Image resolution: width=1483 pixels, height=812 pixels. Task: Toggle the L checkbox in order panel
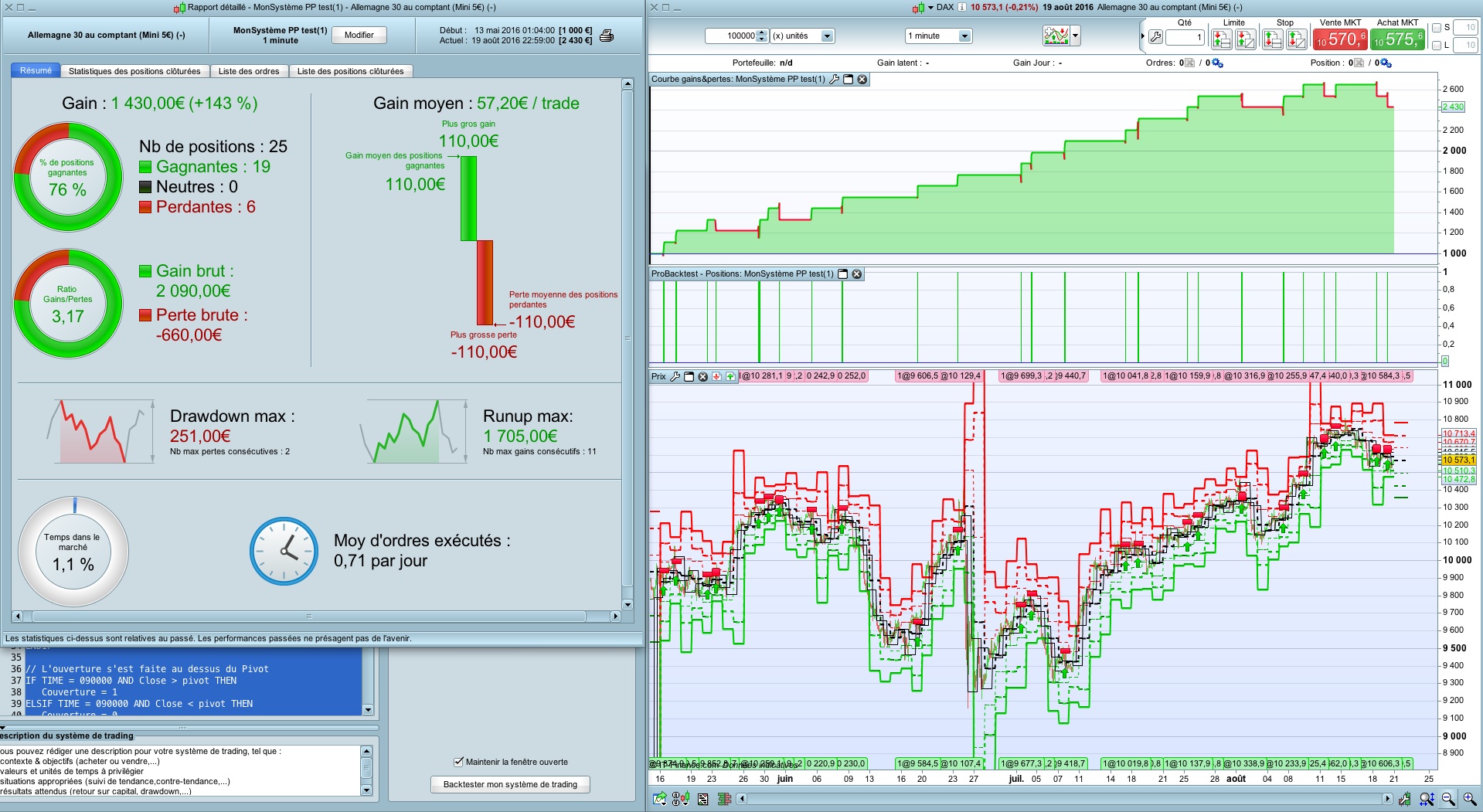[x=1437, y=46]
